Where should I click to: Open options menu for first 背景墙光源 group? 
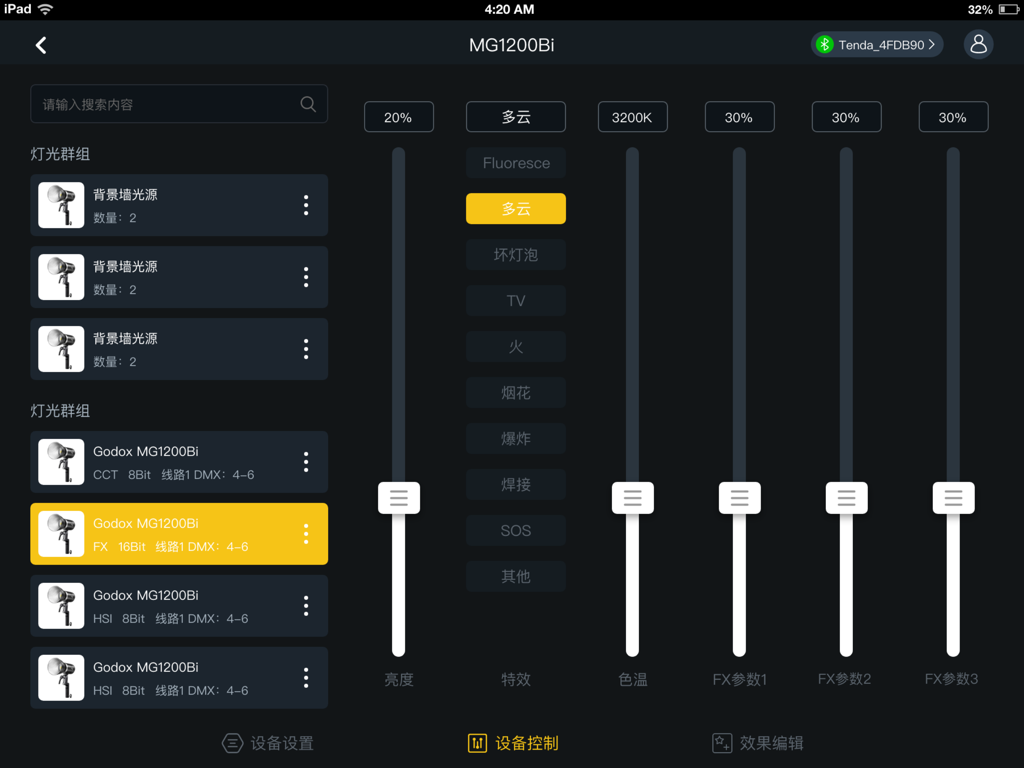click(x=306, y=205)
